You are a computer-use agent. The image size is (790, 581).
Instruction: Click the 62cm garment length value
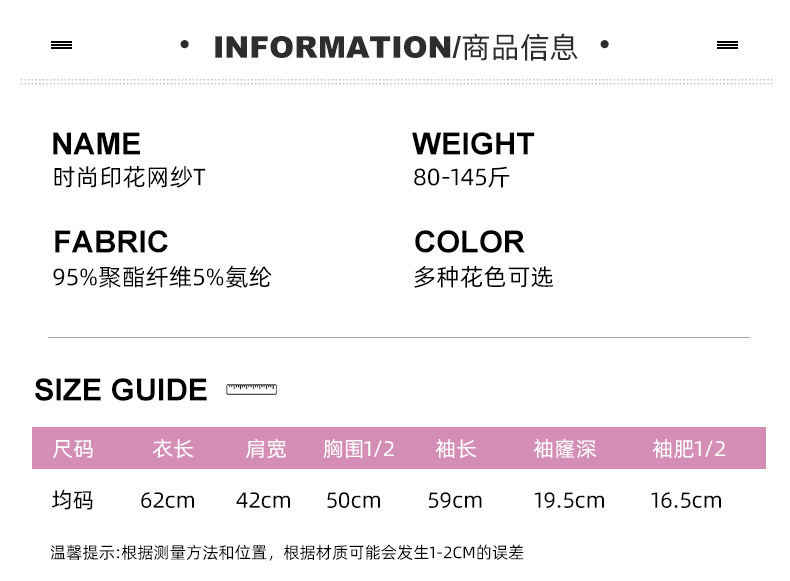click(x=167, y=500)
